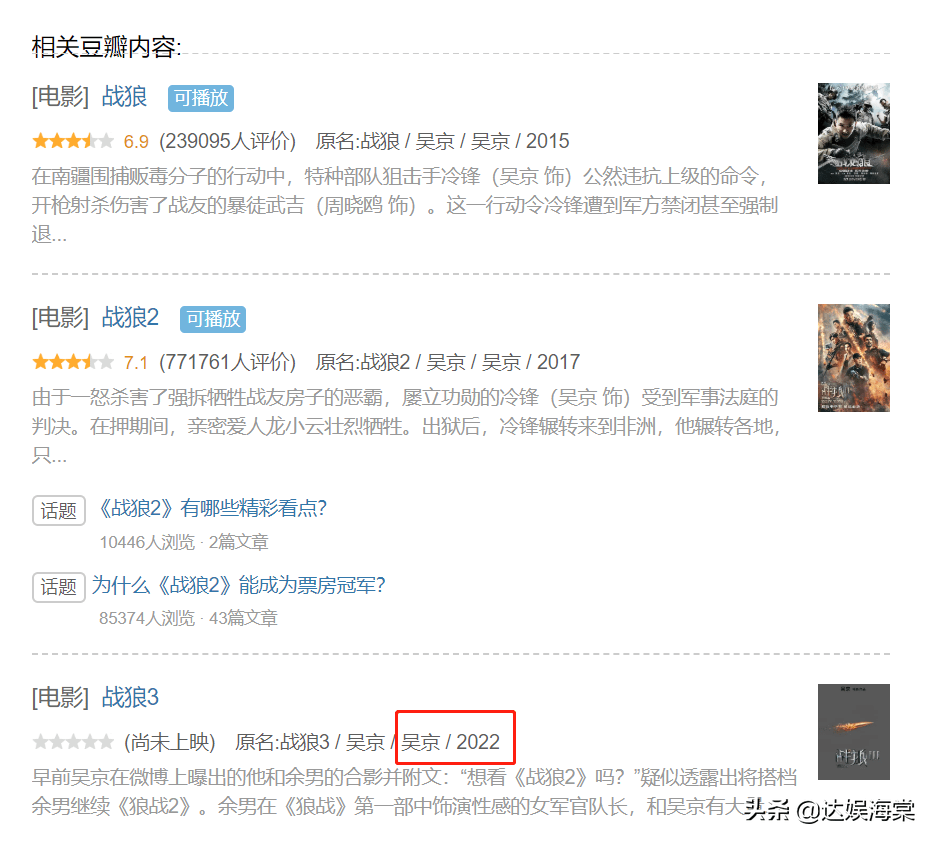Open topic 为什么《战狼2》能成为票房冠军?

239,585
